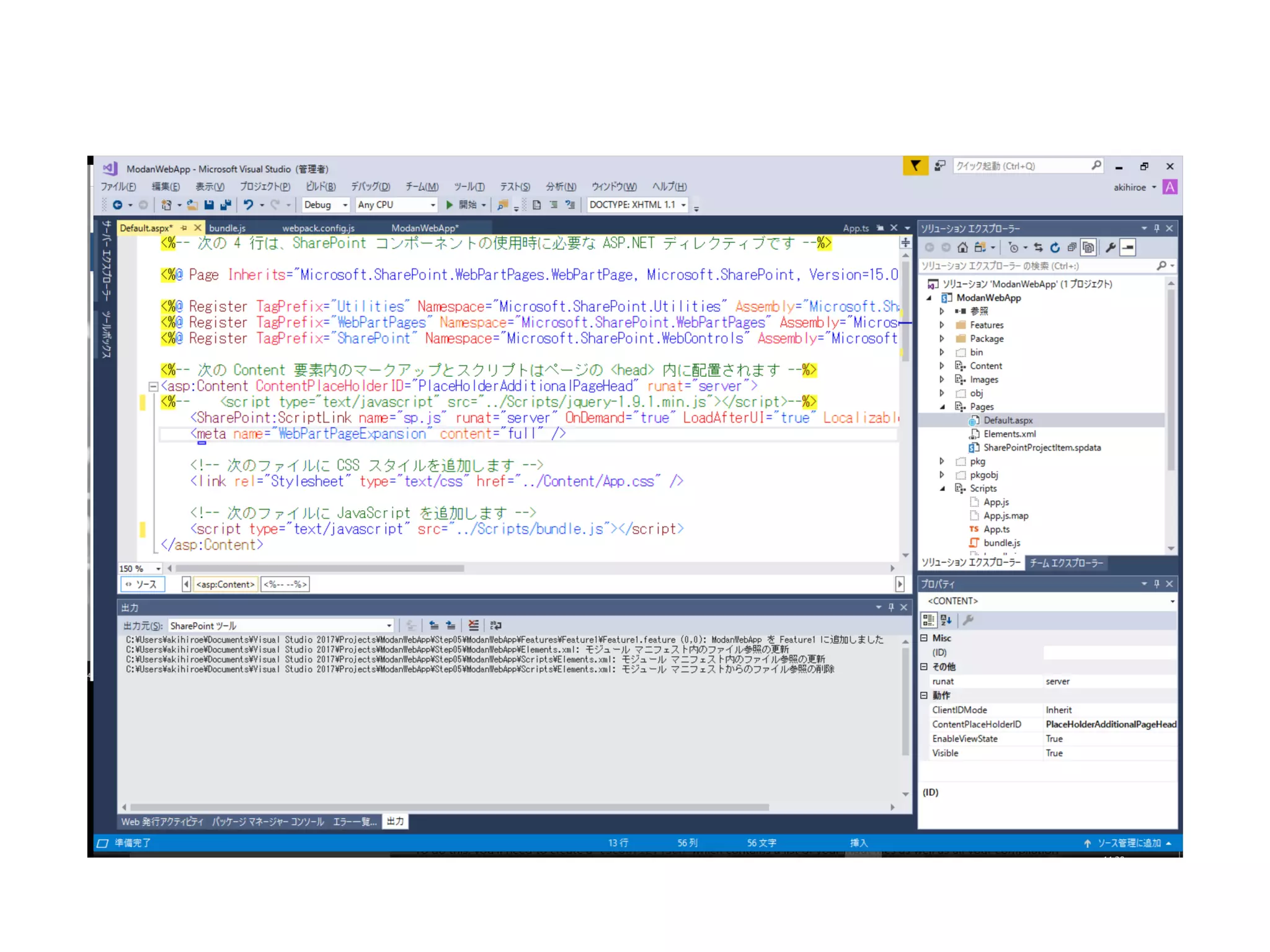1270x952 pixels.
Task: Click the feedback notification flag icon
Action: [915, 166]
